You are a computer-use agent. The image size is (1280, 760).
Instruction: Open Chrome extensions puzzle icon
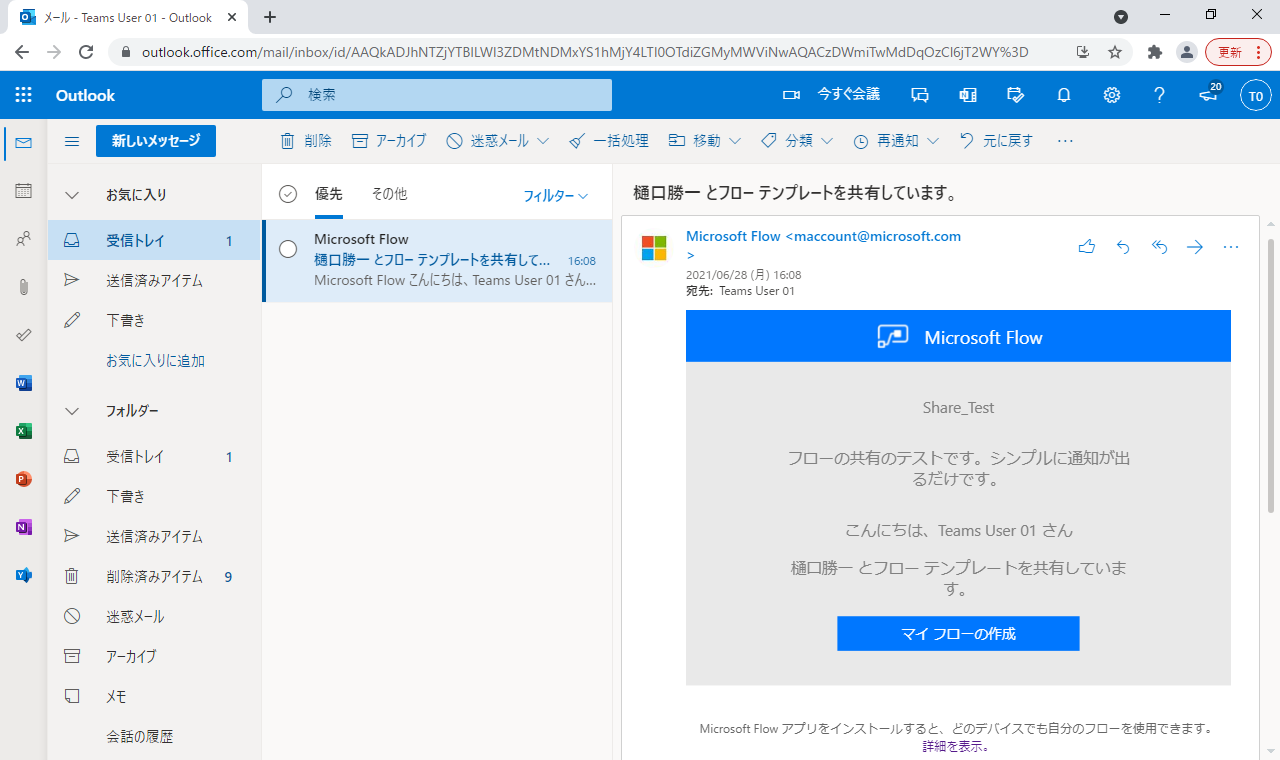1155,52
